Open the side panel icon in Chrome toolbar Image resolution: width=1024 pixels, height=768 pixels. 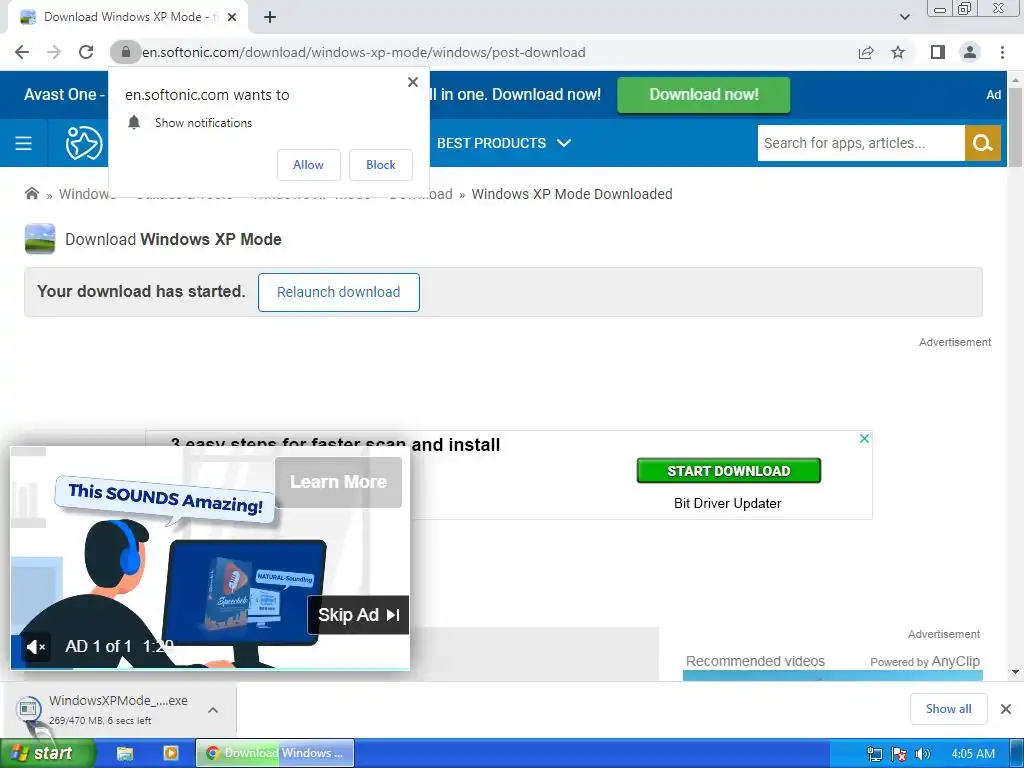[938, 52]
